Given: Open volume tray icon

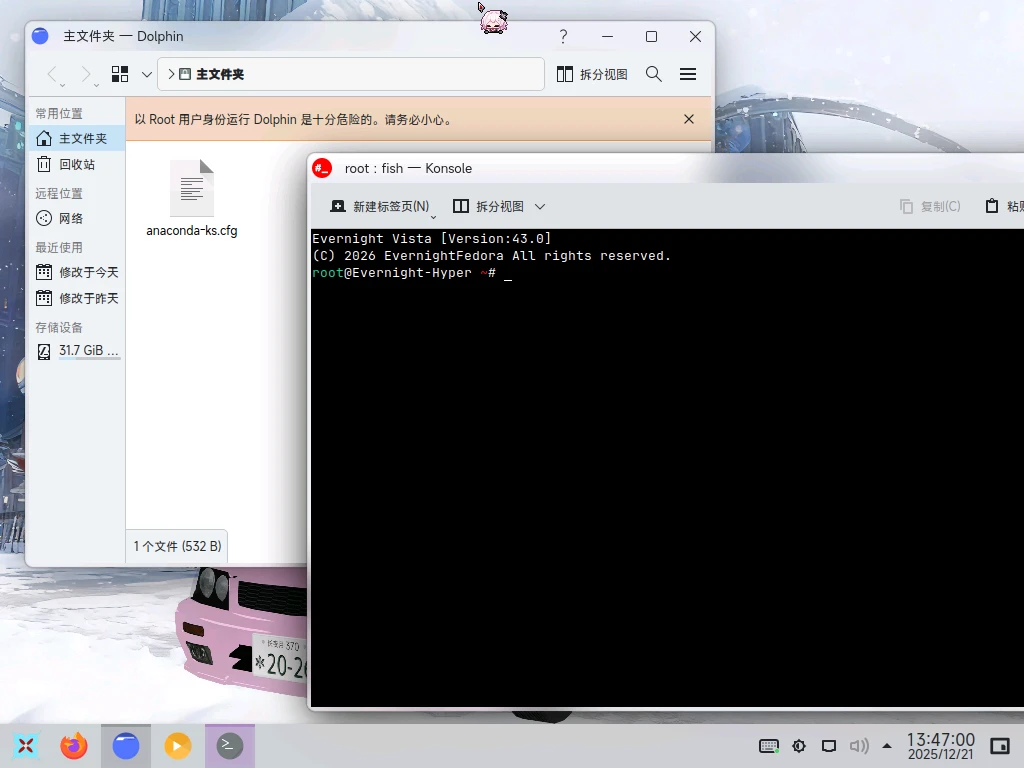Looking at the screenshot, I should (859, 746).
